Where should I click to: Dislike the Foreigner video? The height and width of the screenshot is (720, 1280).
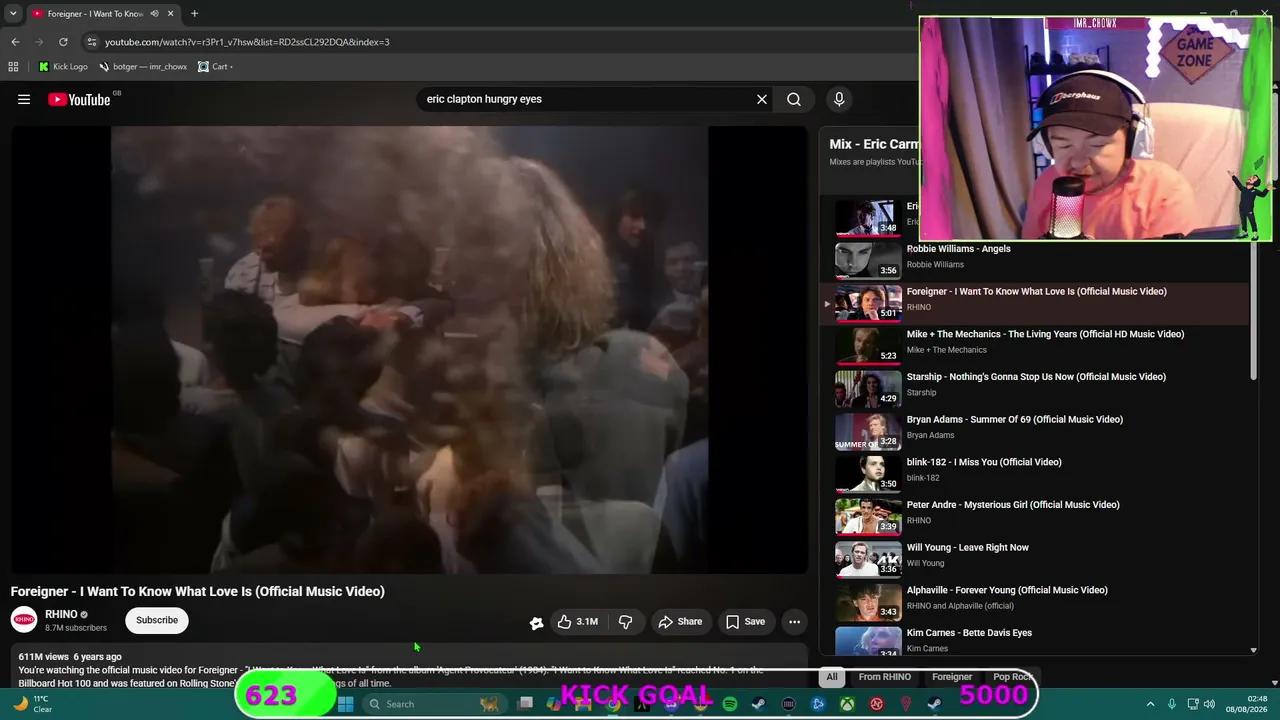click(625, 622)
